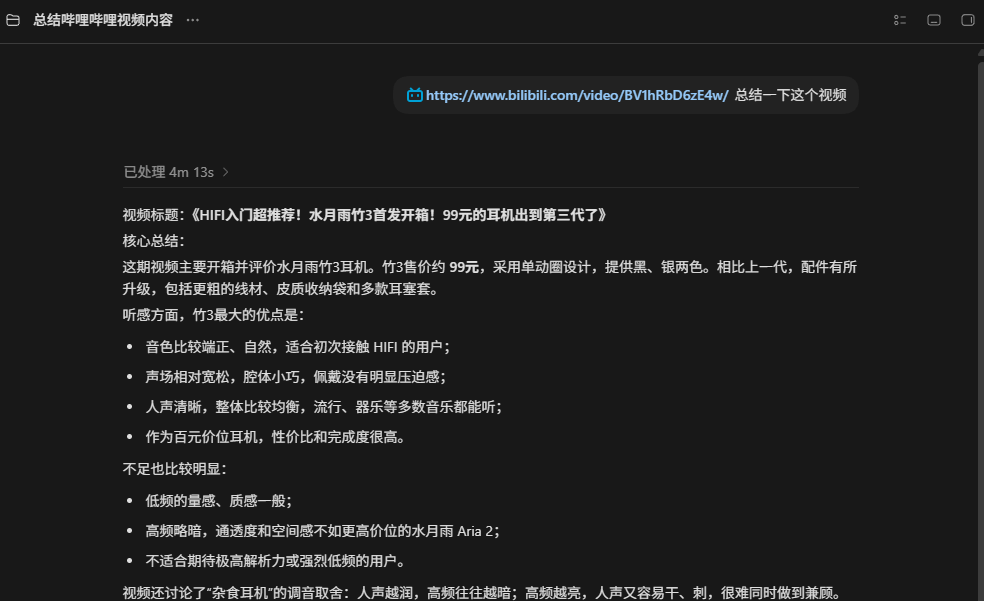The width and height of the screenshot is (984, 601).
Task: Open the three-dot menu next to the title
Action: point(193,20)
